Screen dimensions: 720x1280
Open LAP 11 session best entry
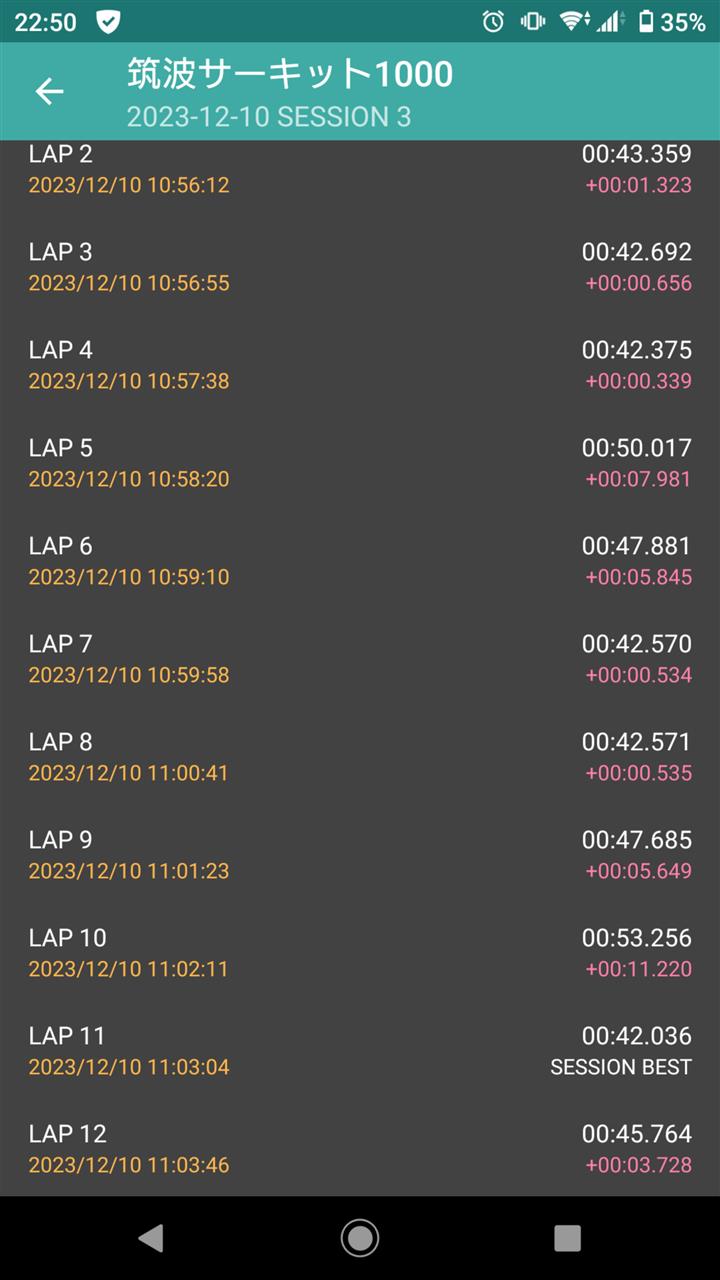(x=360, y=1050)
